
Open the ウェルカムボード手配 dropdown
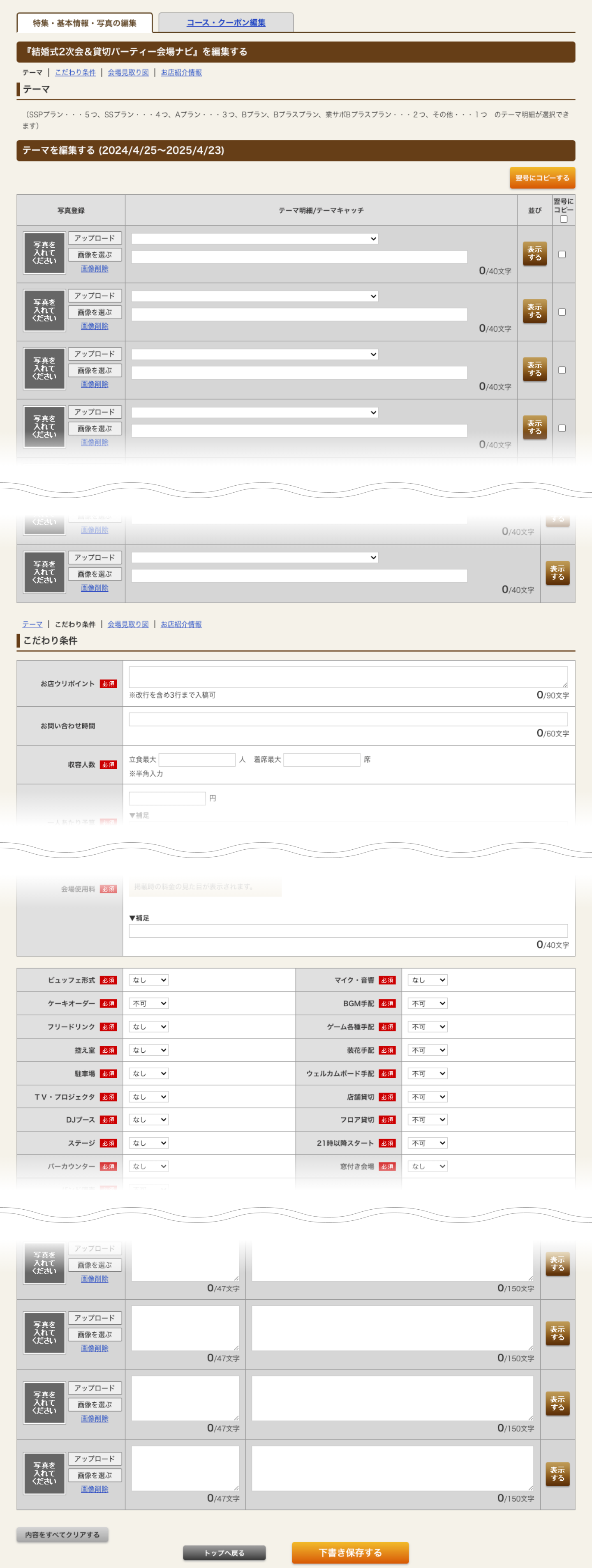[428, 1074]
